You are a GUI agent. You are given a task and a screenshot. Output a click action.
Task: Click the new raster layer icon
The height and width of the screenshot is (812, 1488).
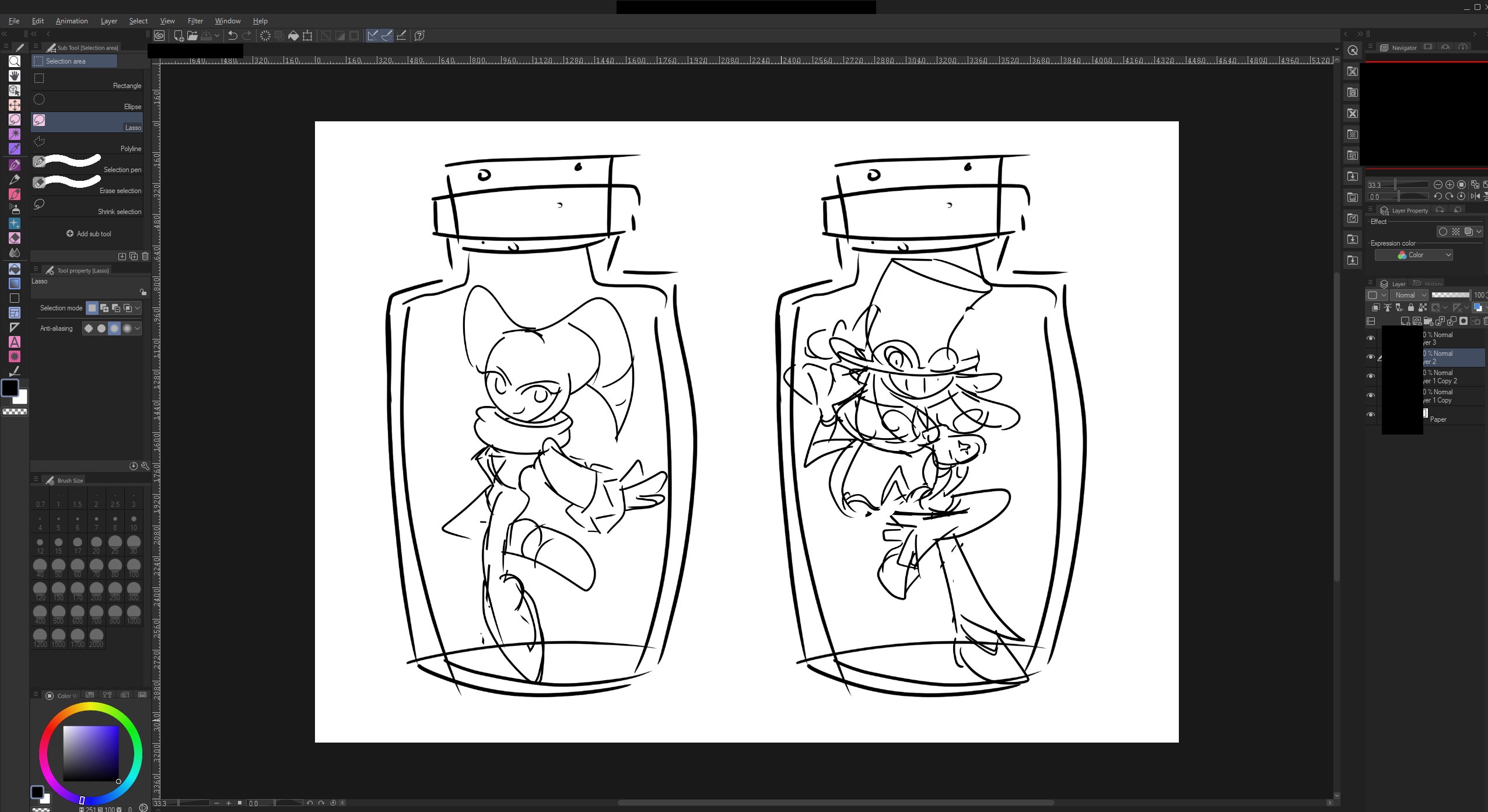tap(1405, 321)
